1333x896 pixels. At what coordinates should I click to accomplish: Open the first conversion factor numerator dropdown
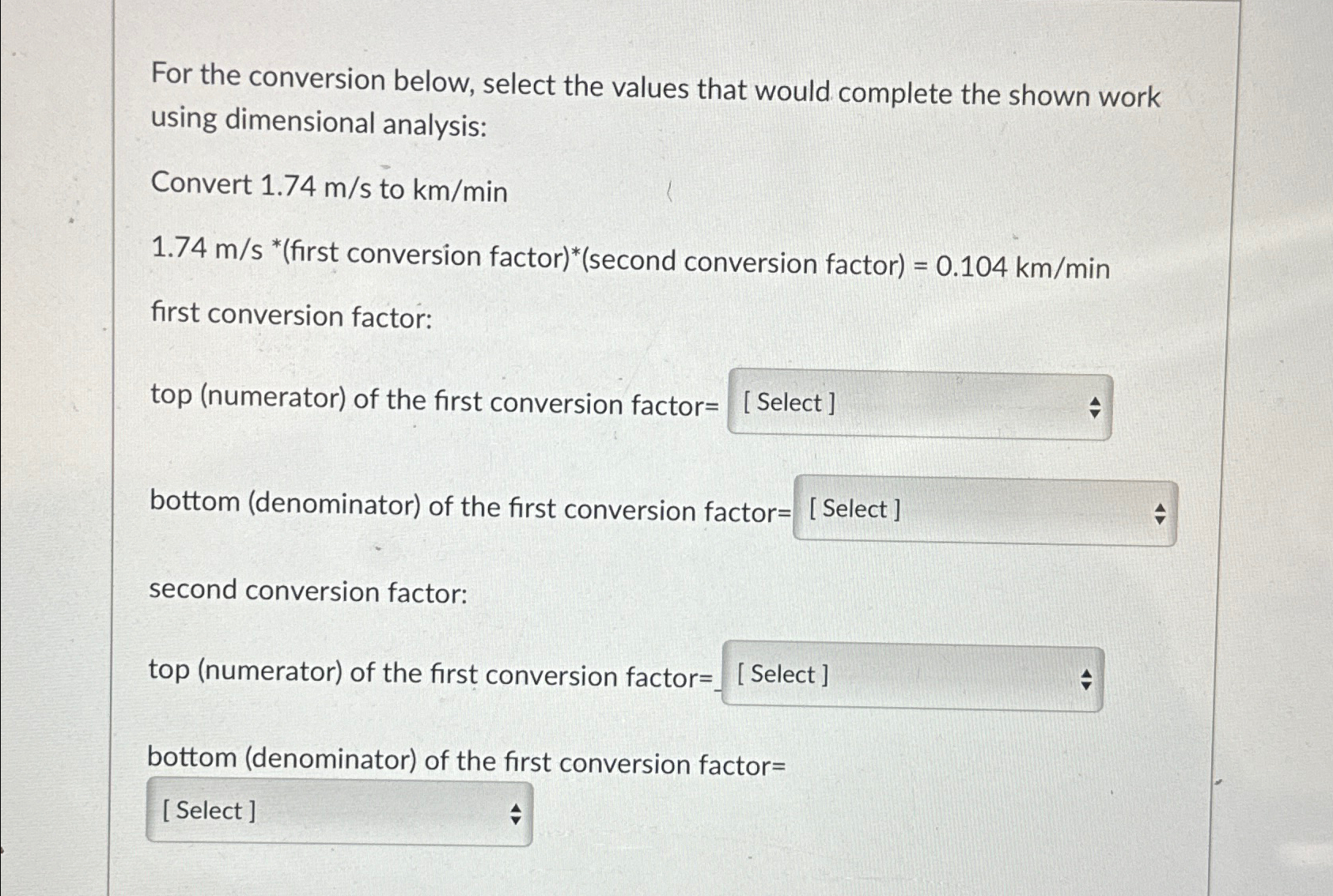coord(918,405)
